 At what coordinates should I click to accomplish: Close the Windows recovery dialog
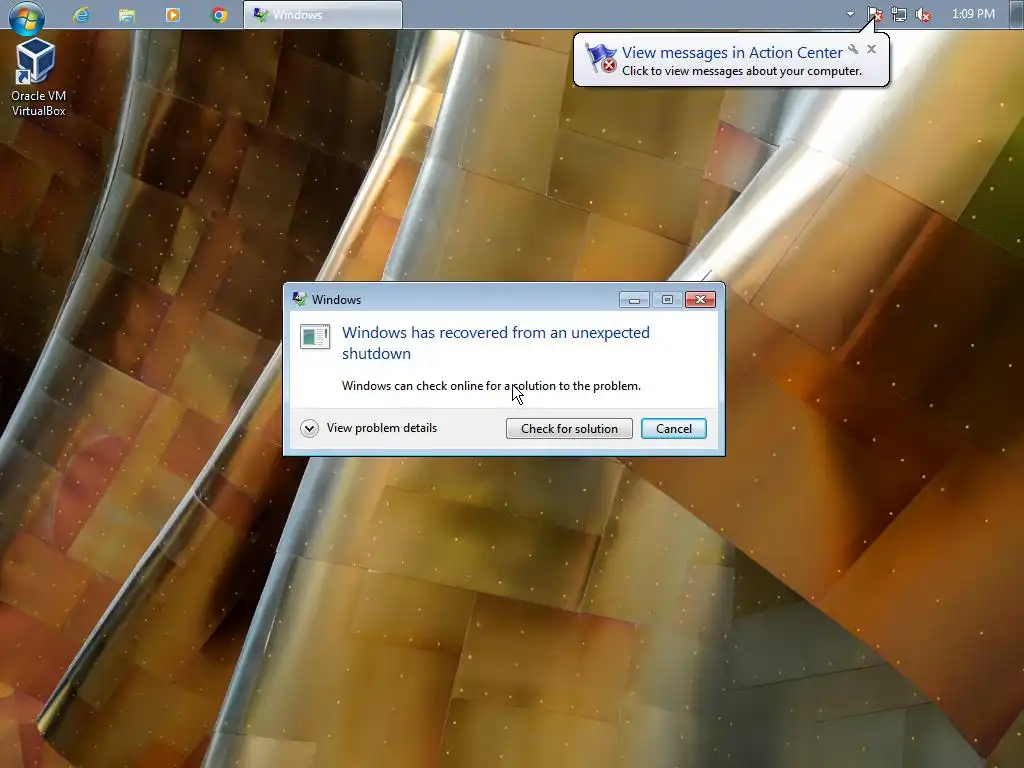pyautogui.click(x=701, y=300)
